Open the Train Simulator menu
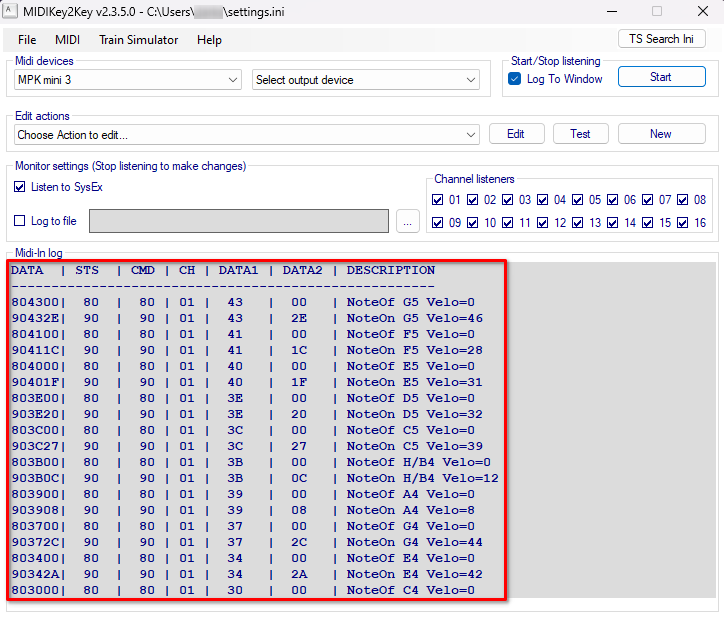 point(139,40)
